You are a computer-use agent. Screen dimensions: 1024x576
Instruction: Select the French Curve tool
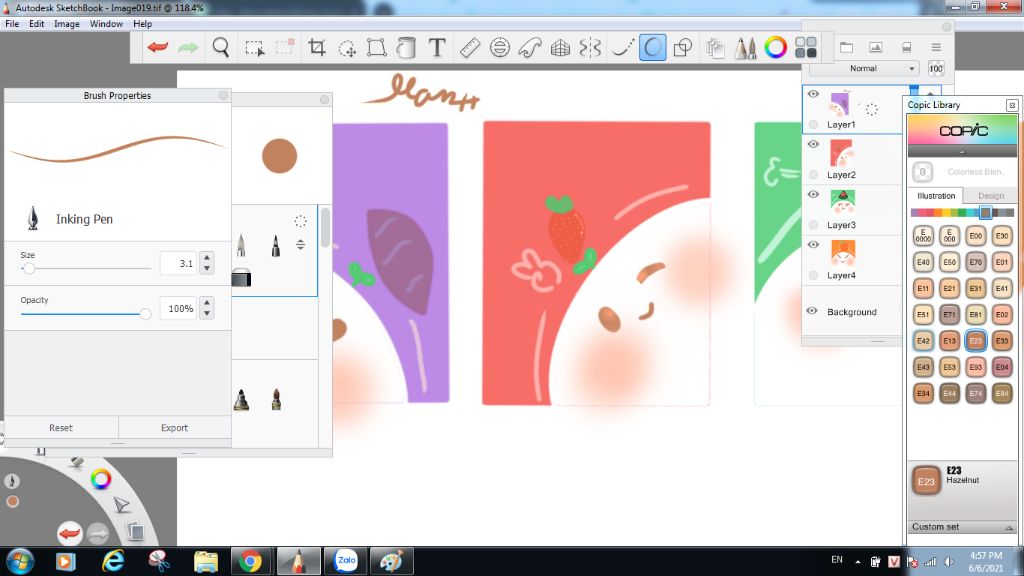pos(530,47)
